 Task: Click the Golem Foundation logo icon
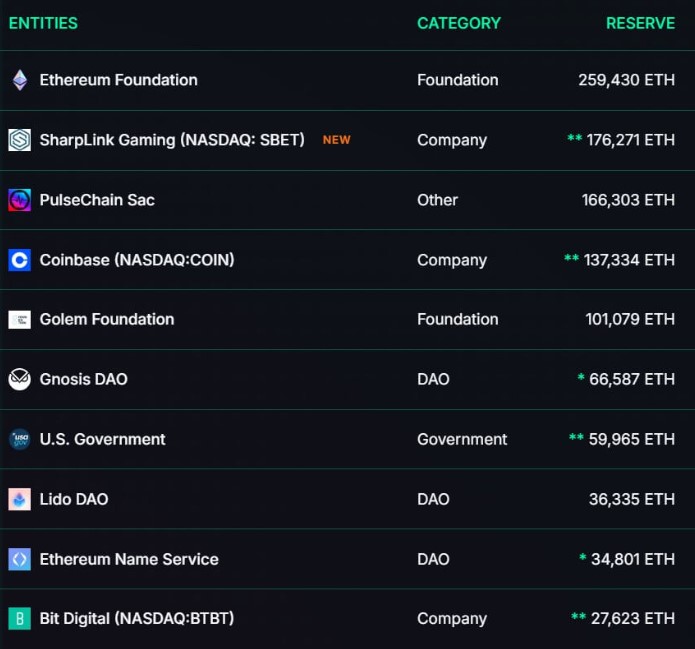pos(20,320)
